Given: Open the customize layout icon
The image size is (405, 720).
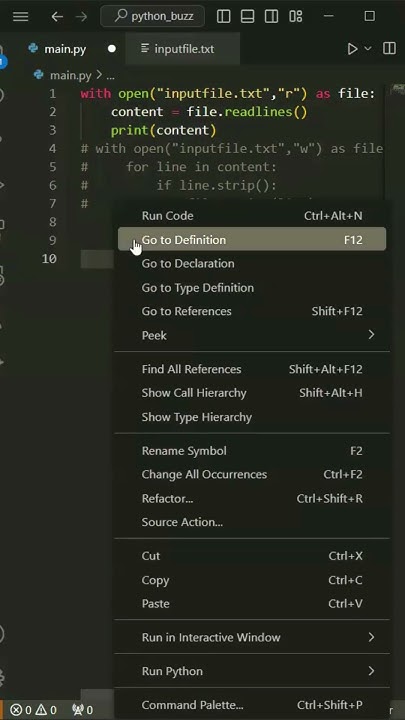Looking at the screenshot, I should coord(296,17).
